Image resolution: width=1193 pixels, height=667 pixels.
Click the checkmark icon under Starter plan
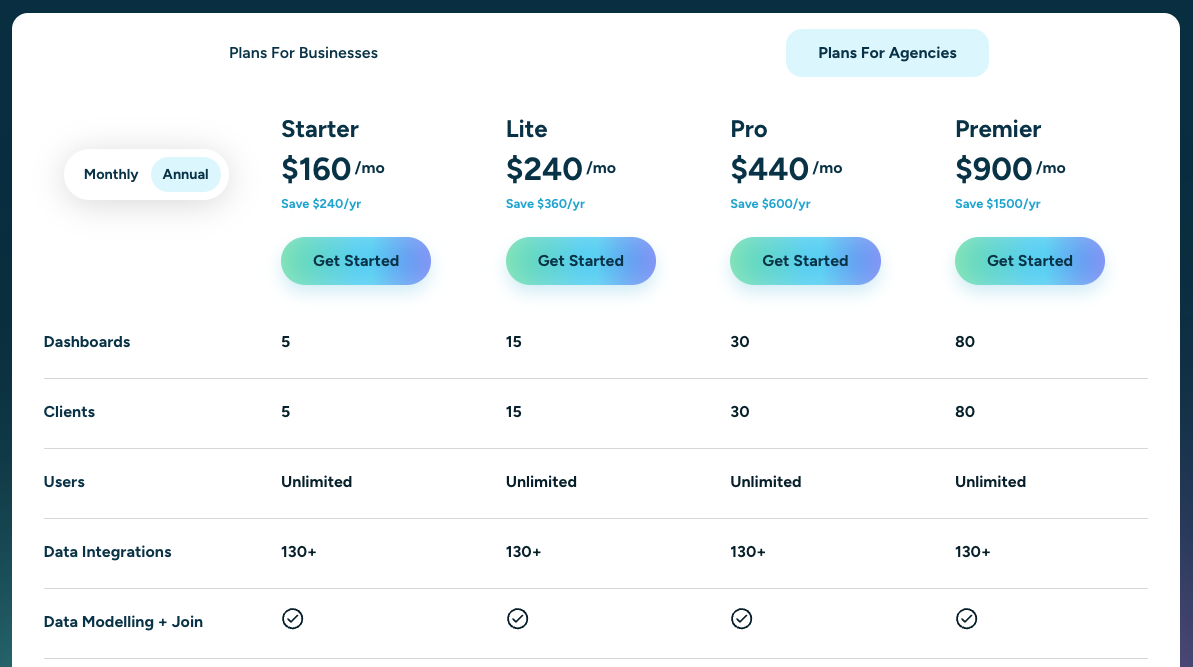(x=293, y=618)
